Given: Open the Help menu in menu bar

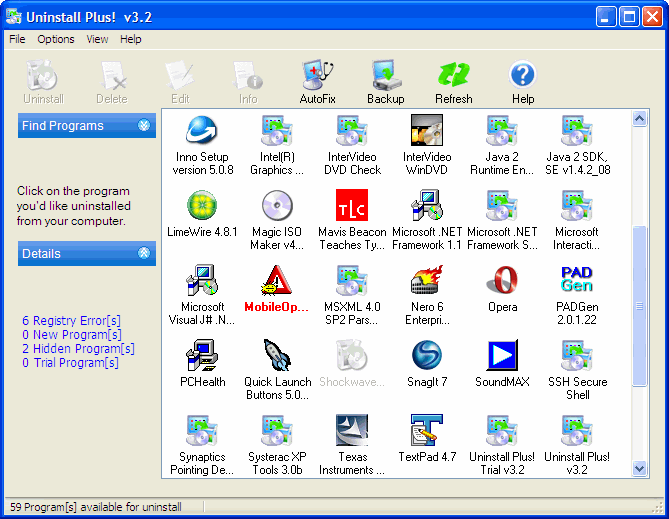Looking at the screenshot, I should coord(130,39).
